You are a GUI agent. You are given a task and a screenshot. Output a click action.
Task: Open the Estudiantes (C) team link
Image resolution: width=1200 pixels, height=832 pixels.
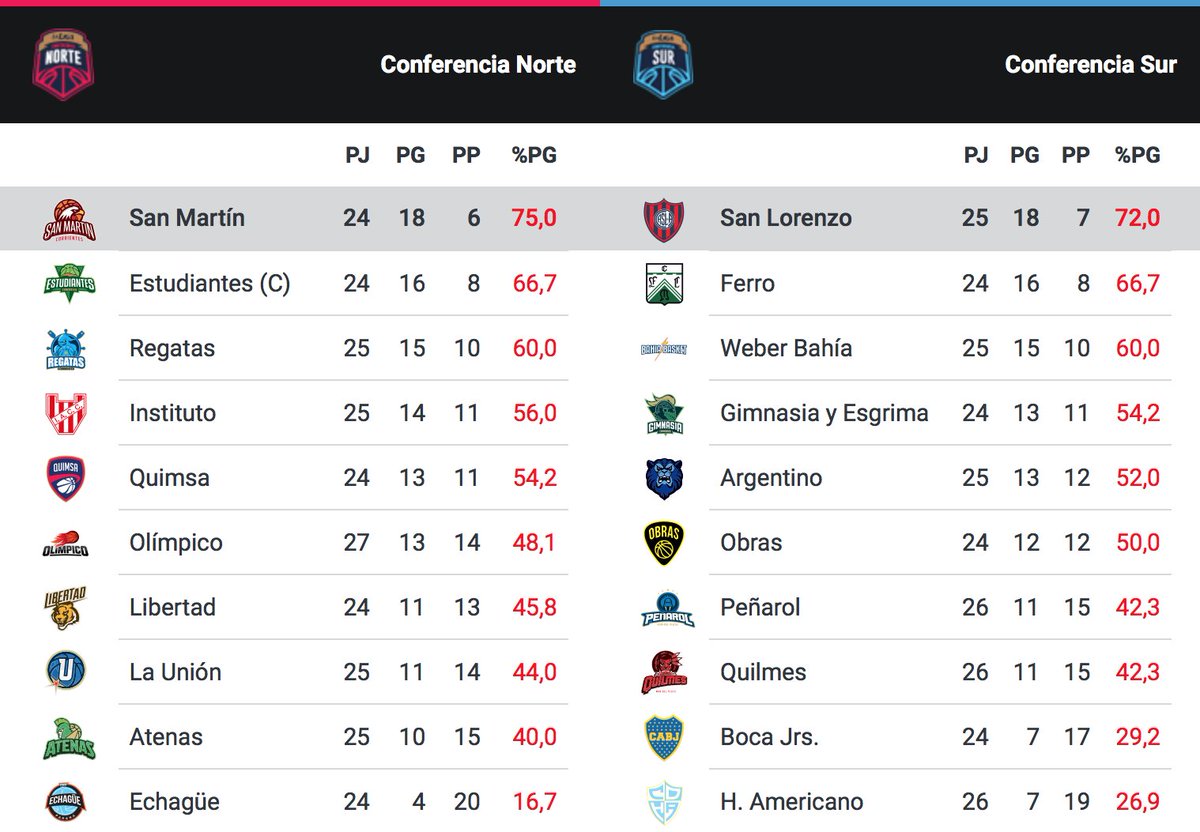point(210,284)
